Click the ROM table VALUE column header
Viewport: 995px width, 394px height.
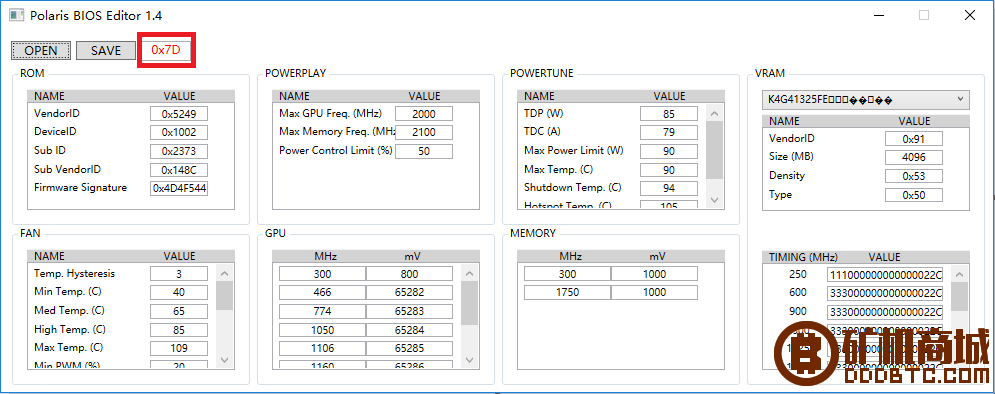(x=180, y=96)
